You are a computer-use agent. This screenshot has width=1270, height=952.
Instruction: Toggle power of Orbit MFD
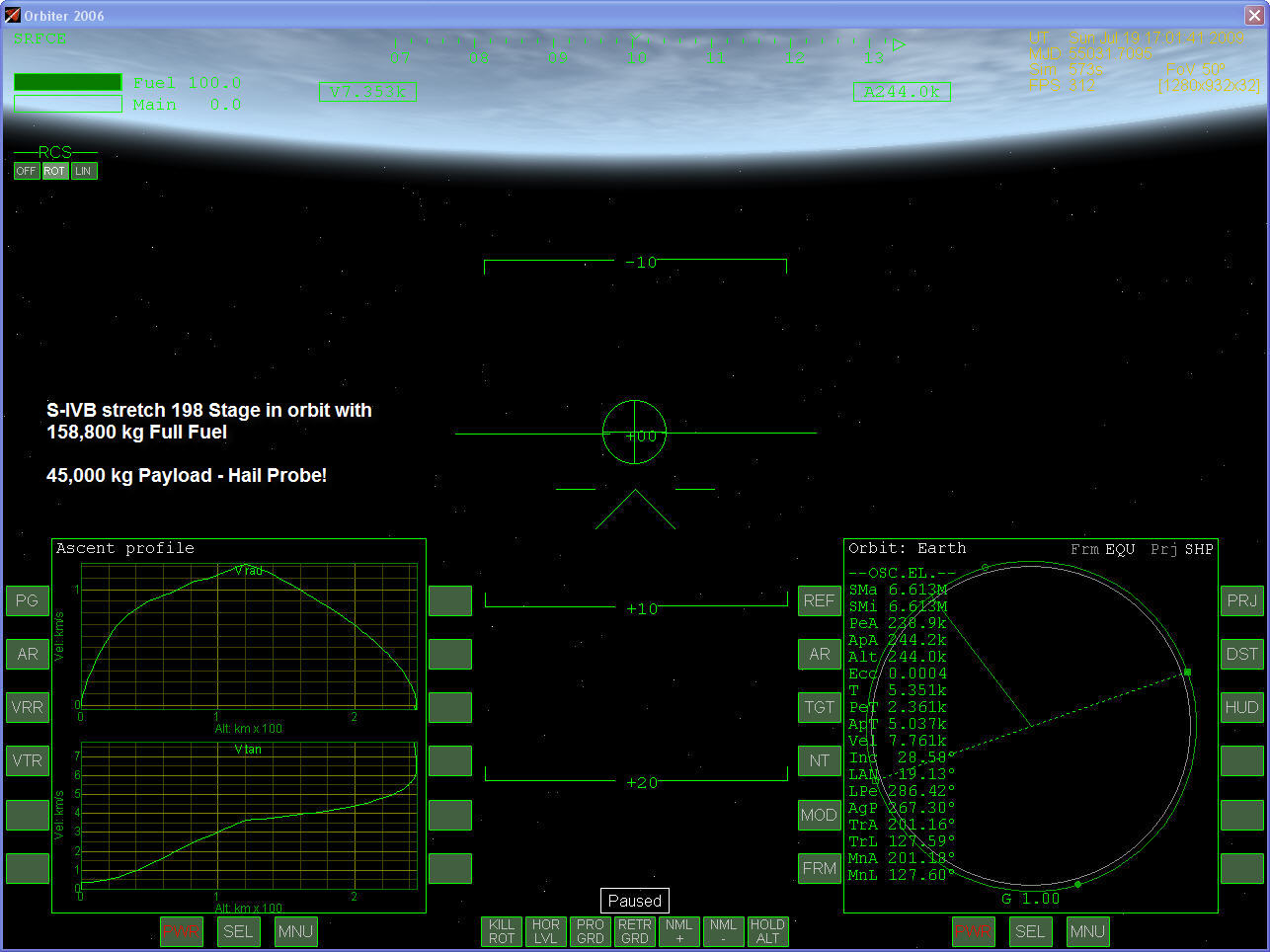[x=974, y=931]
